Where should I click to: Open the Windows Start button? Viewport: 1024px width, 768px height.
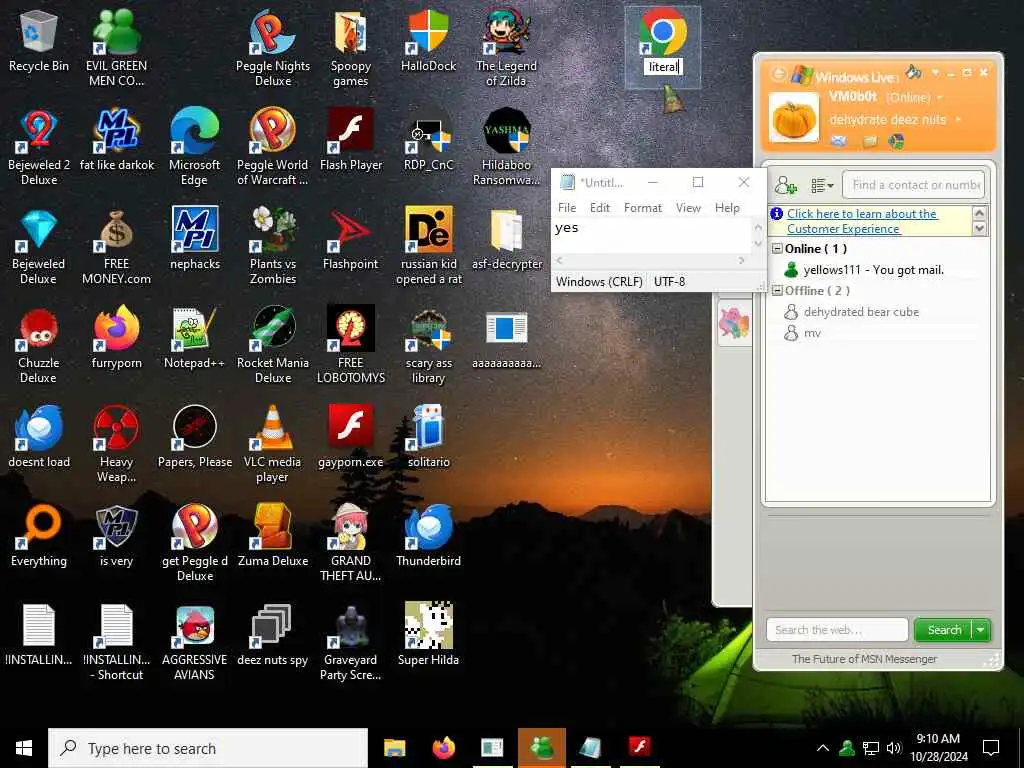tap(24, 748)
